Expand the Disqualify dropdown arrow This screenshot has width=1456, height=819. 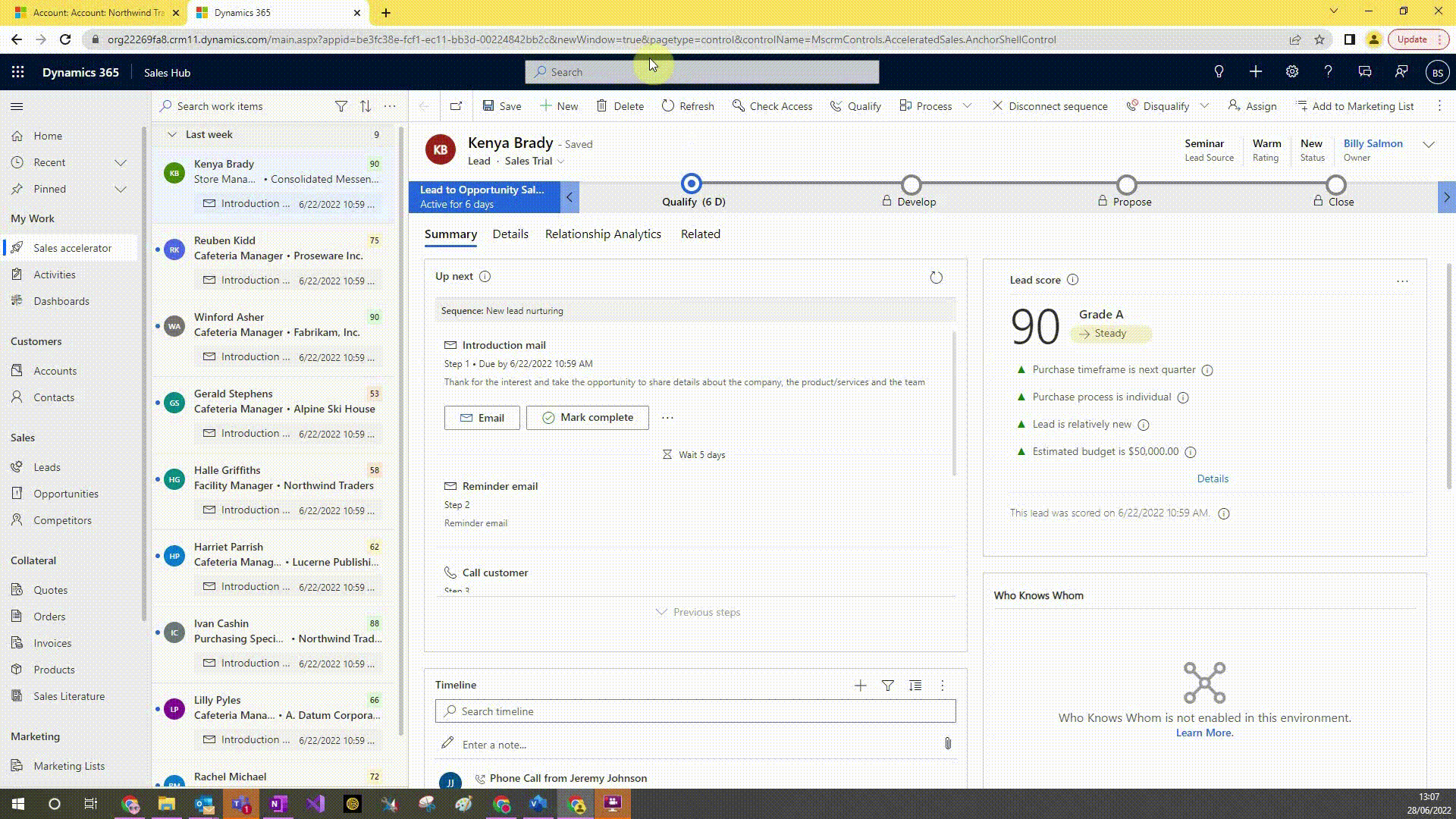click(x=1204, y=106)
